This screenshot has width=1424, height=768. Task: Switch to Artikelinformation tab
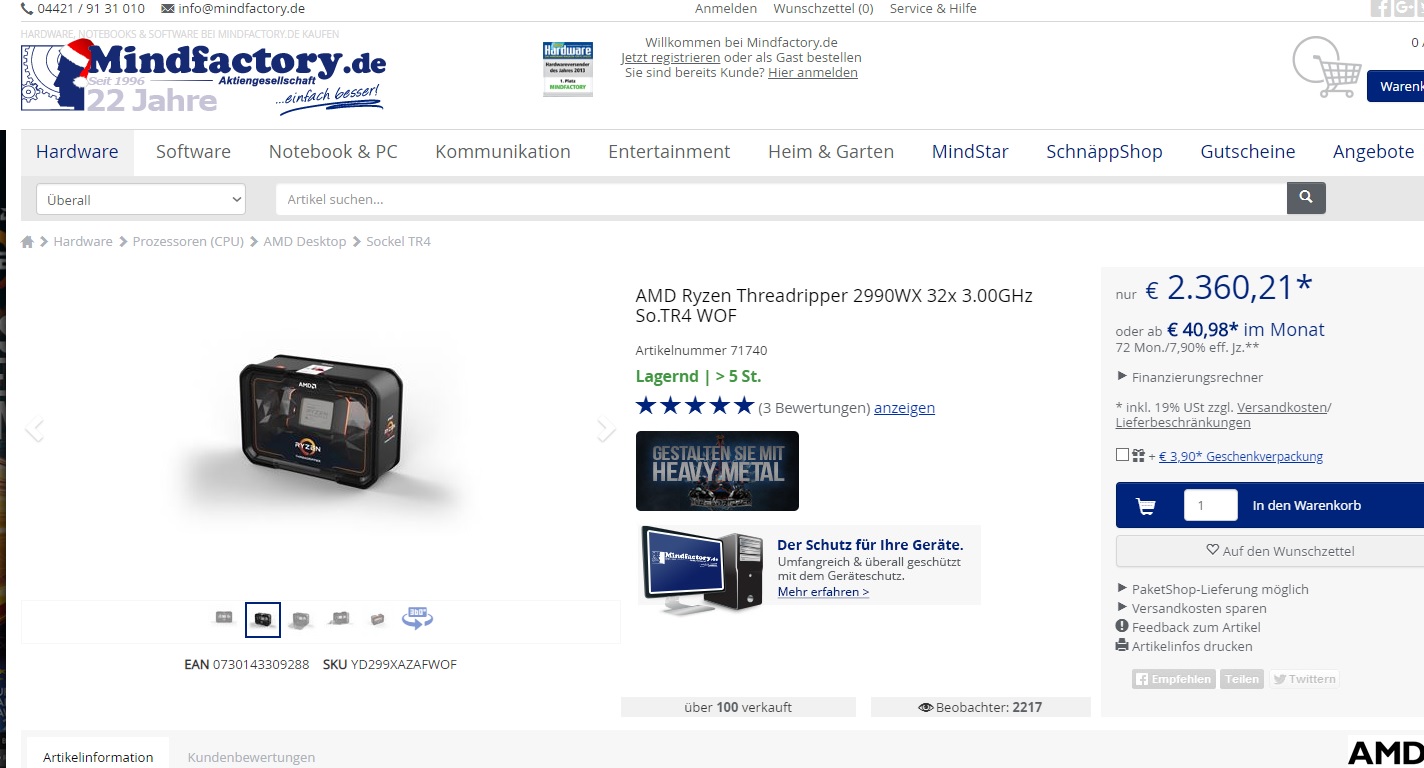[98, 757]
